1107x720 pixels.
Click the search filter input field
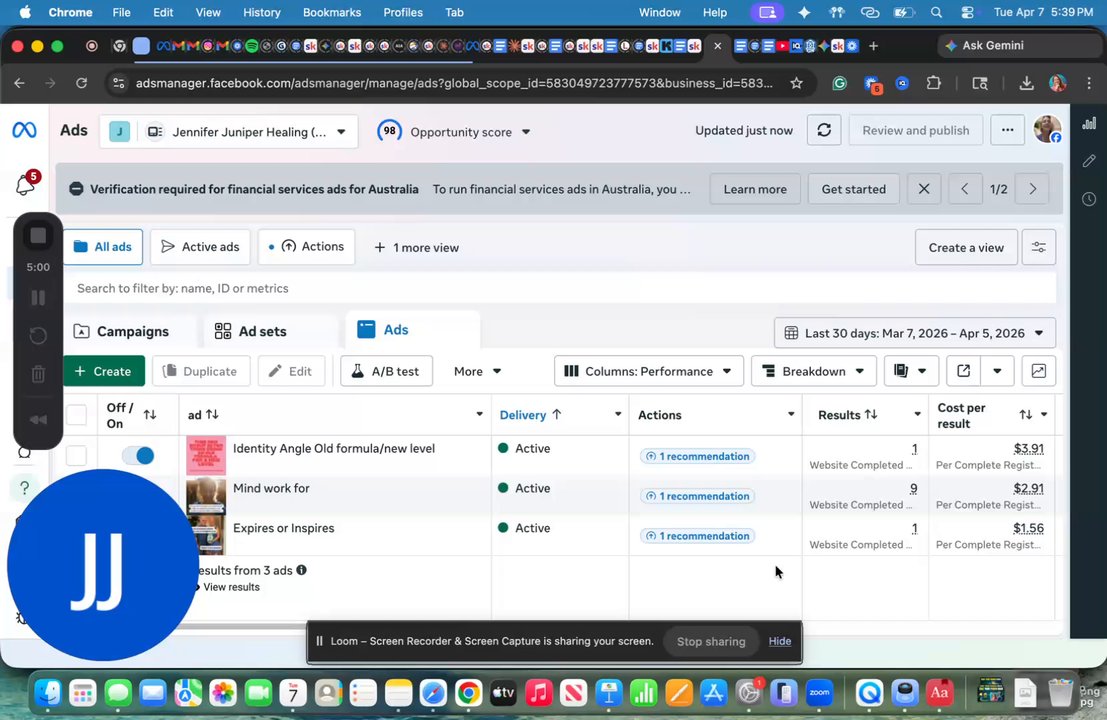[560, 288]
